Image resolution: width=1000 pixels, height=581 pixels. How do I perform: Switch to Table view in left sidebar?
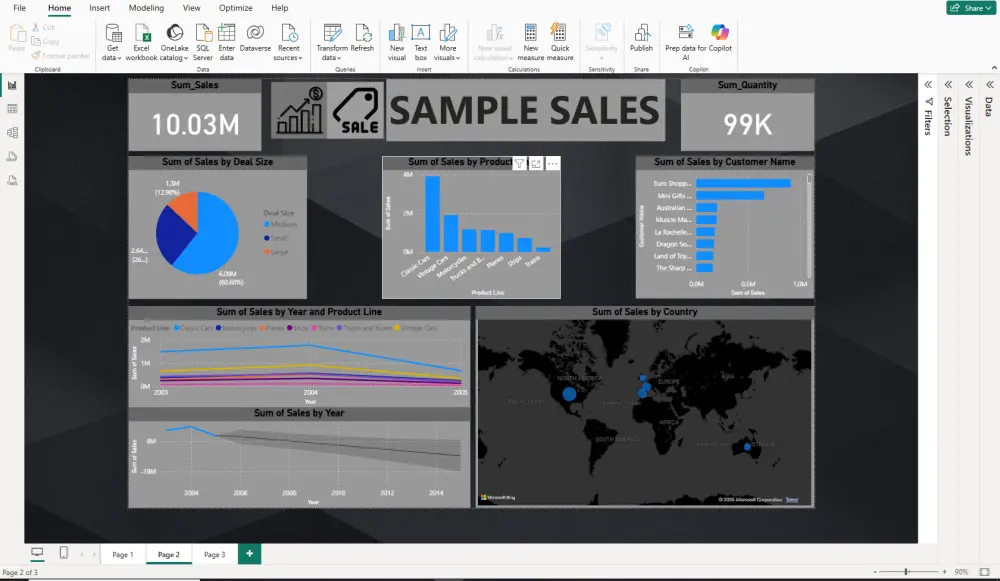[x=13, y=110]
